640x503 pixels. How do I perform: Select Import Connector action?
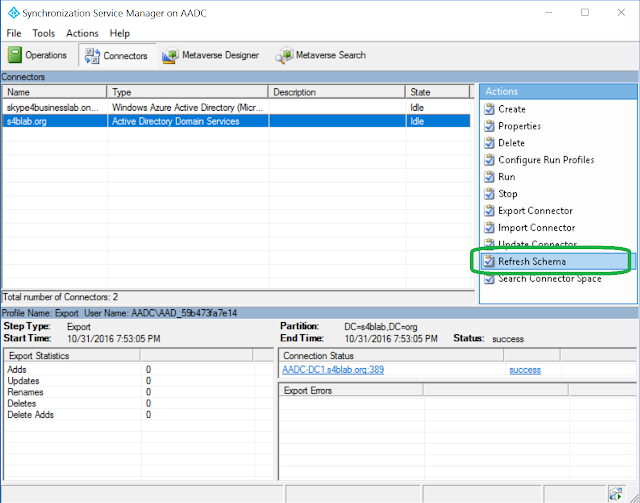(537, 228)
